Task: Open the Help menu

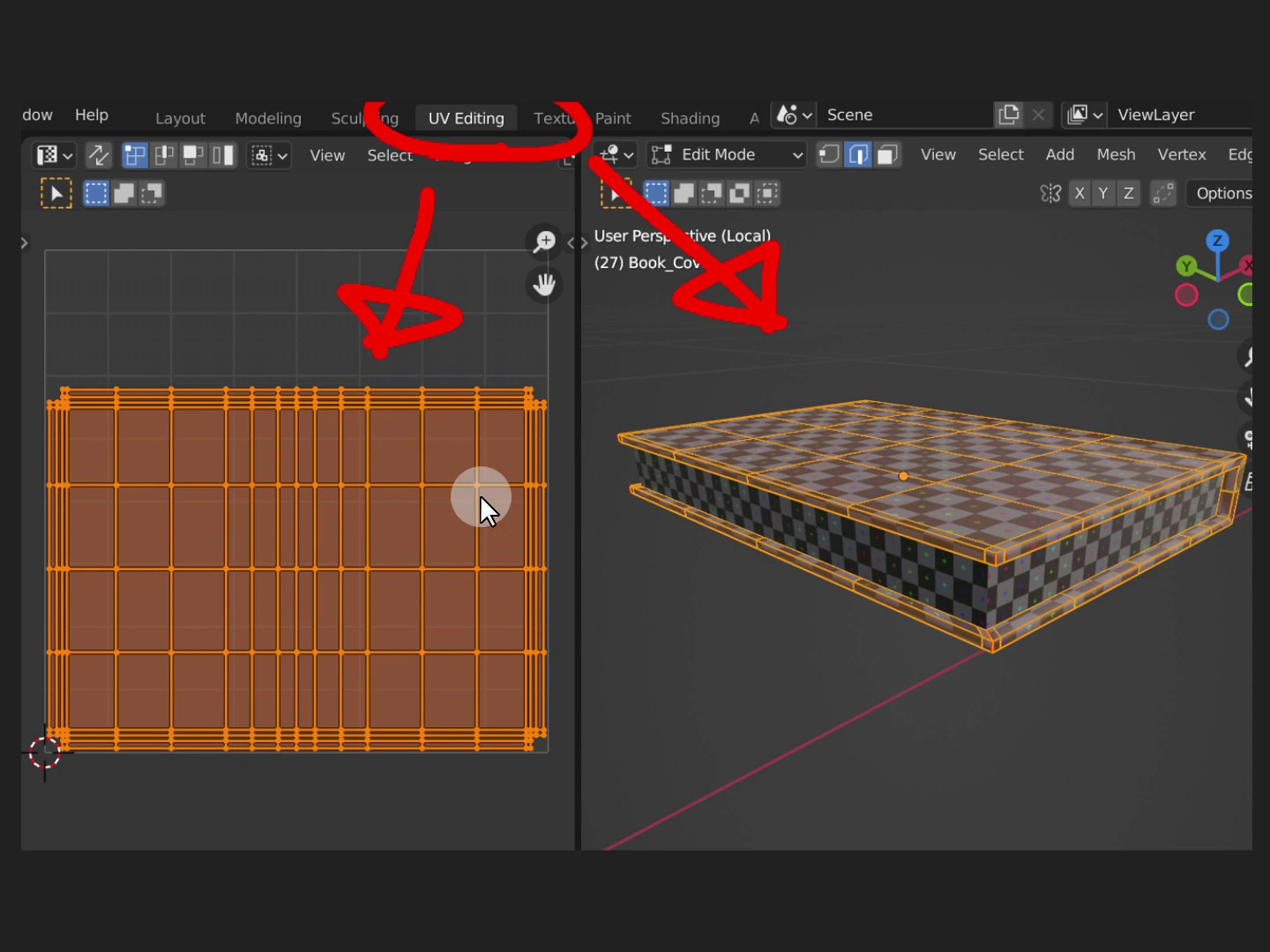Action: pos(92,115)
